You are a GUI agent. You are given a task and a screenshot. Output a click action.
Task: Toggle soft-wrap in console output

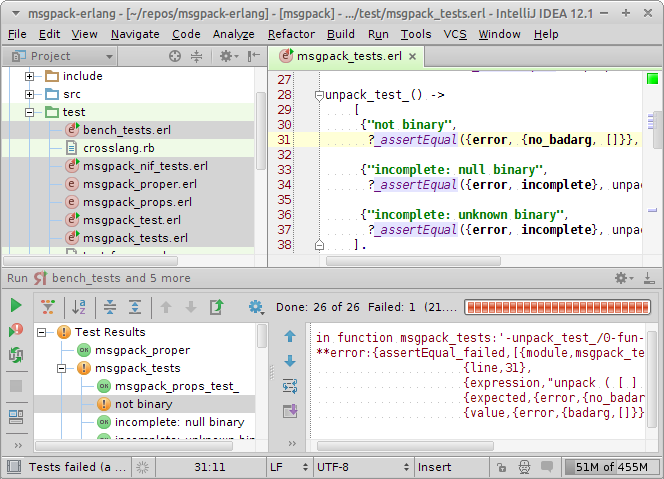click(x=290, y=386)
